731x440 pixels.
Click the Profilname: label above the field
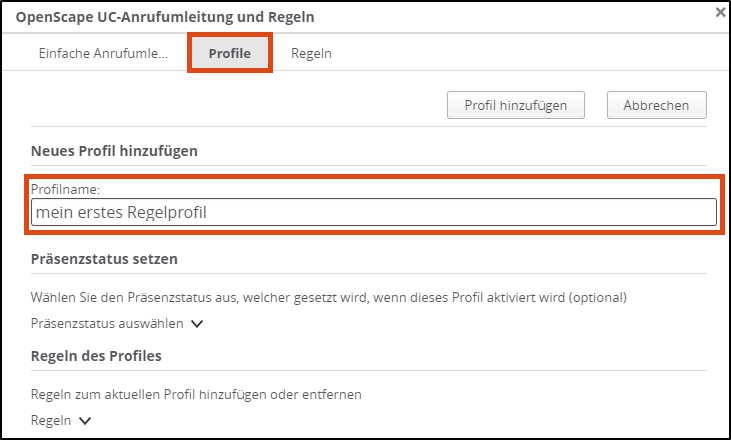[64, 188]
